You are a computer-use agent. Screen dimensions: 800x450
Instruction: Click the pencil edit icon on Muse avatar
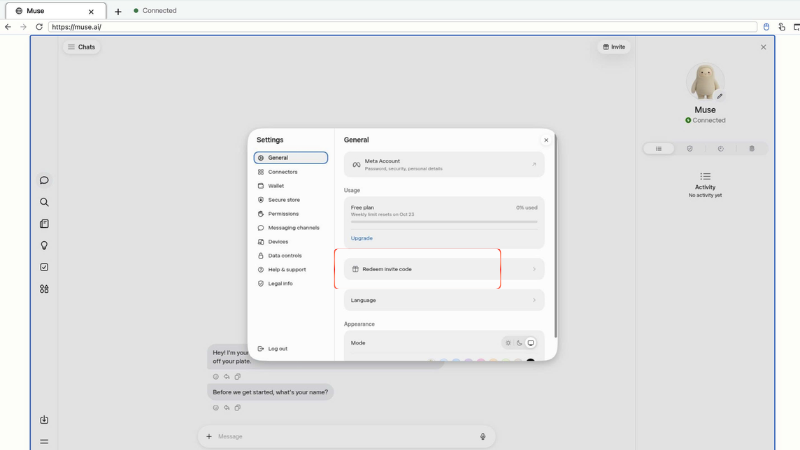tap(719, 96)
